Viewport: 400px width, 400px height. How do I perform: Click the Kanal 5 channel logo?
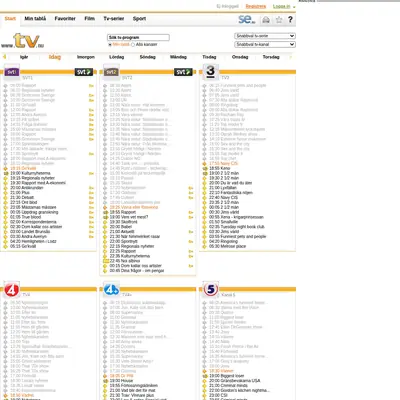click(x=211, y=289)
